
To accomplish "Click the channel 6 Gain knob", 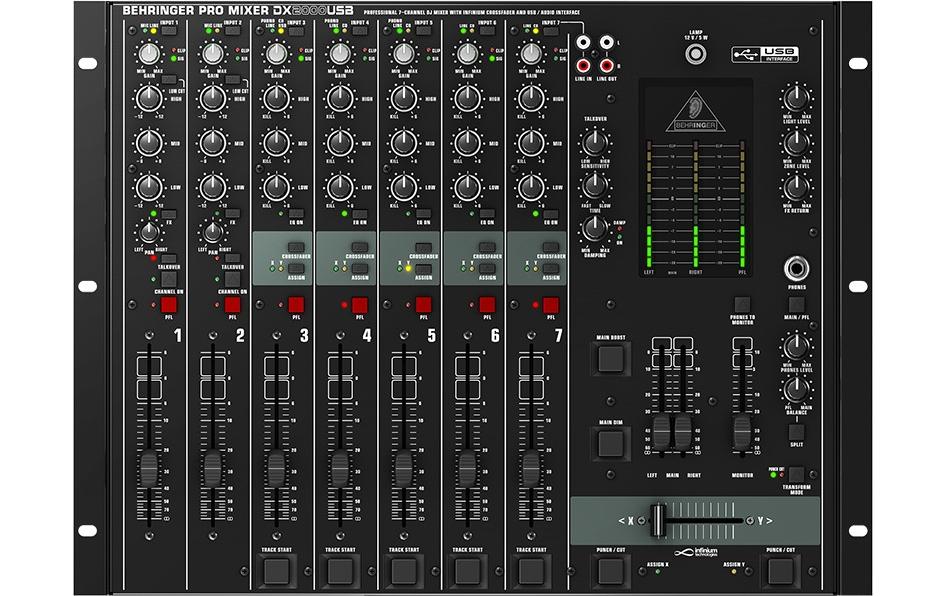I will [467, 54].
